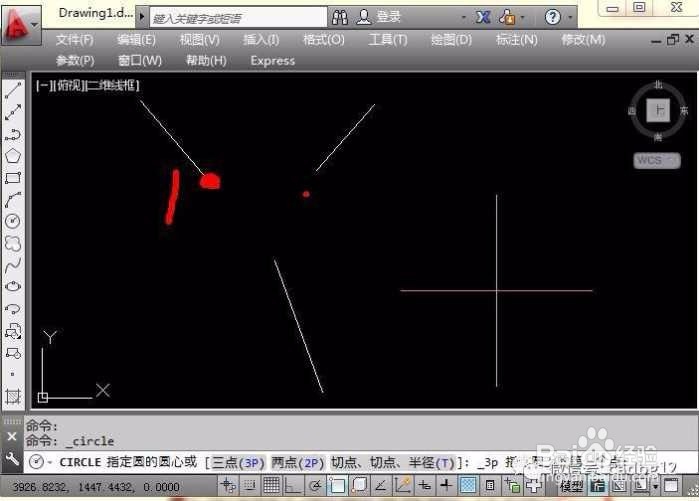Select the Rectangle tool
Image resolution: width=699 pixels, height=501 pixels.
point(13,178)
